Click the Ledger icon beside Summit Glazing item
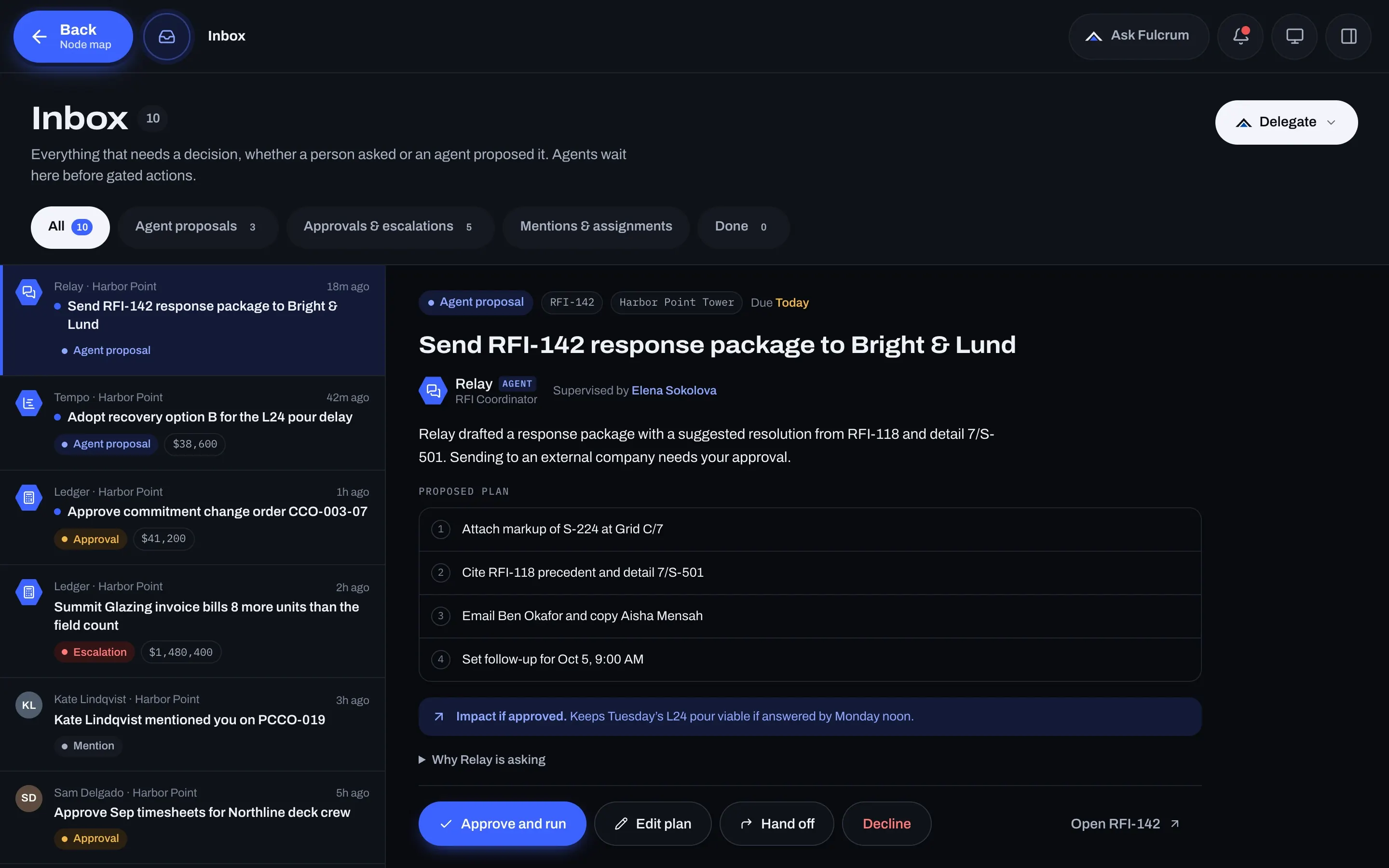Viewport: 1389px width, 868px height. [x=29, y=592]
